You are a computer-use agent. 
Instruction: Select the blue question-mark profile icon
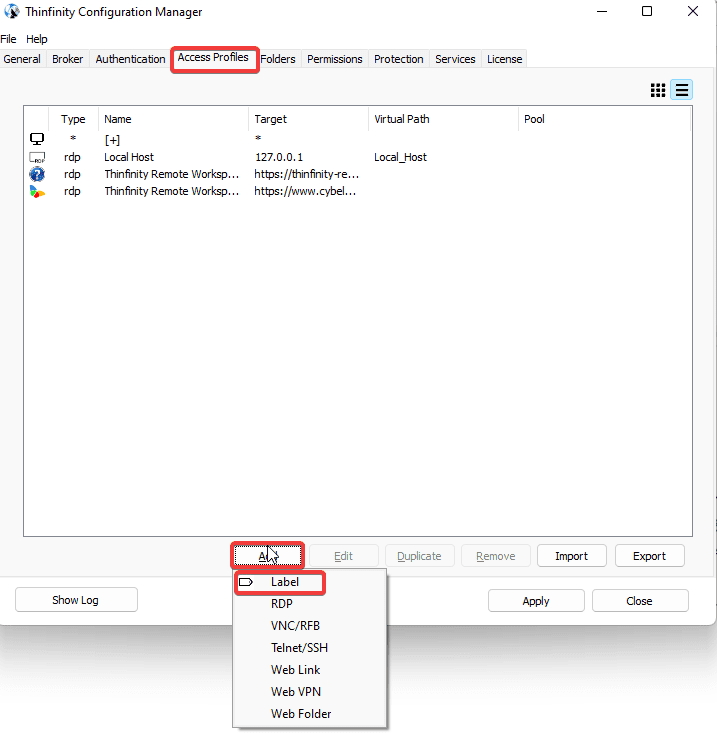point(37,174)
